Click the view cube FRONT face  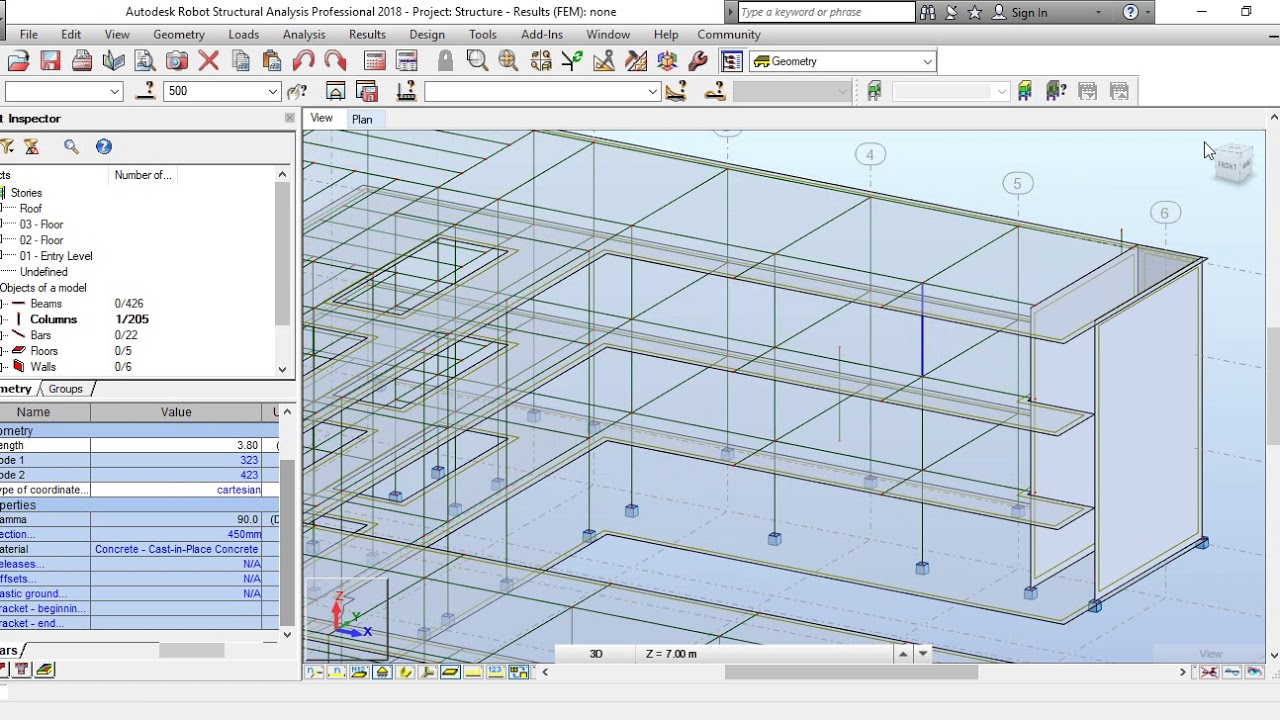point(1227,165)
